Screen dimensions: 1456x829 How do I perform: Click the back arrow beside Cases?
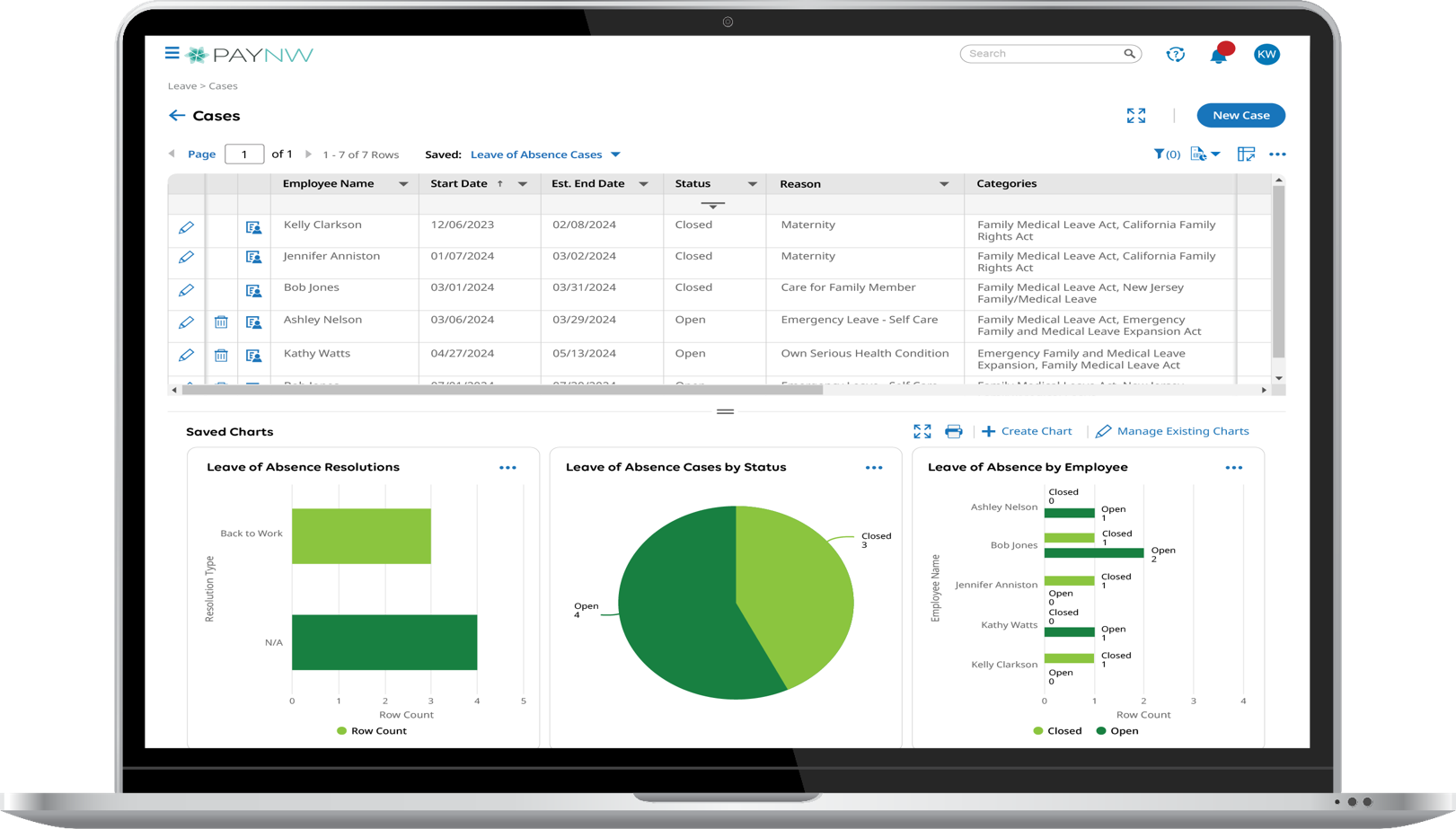coord(177,116)
